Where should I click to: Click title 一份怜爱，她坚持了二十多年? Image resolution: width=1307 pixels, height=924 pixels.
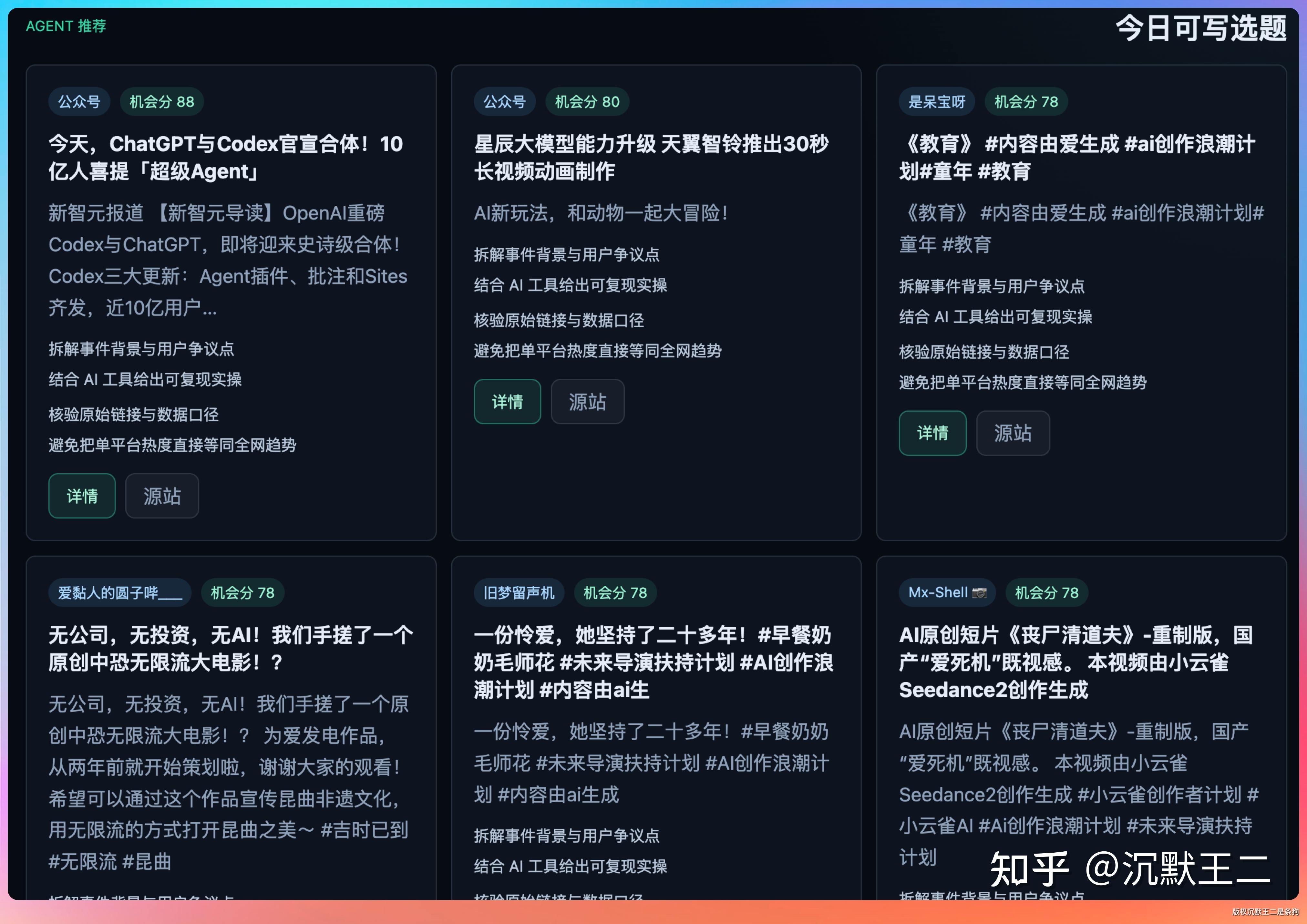[x=653, y=662]
